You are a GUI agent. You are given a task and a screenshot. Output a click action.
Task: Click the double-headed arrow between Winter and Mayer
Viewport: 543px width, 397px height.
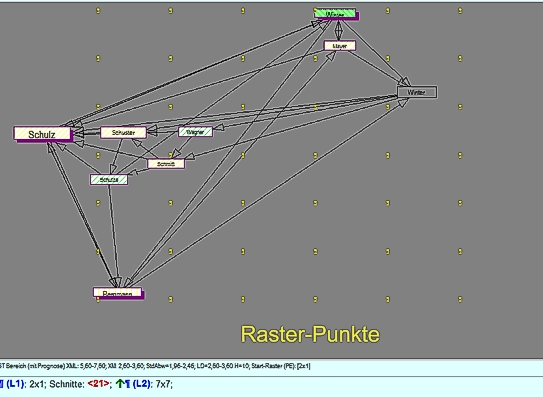pos(339,30)
